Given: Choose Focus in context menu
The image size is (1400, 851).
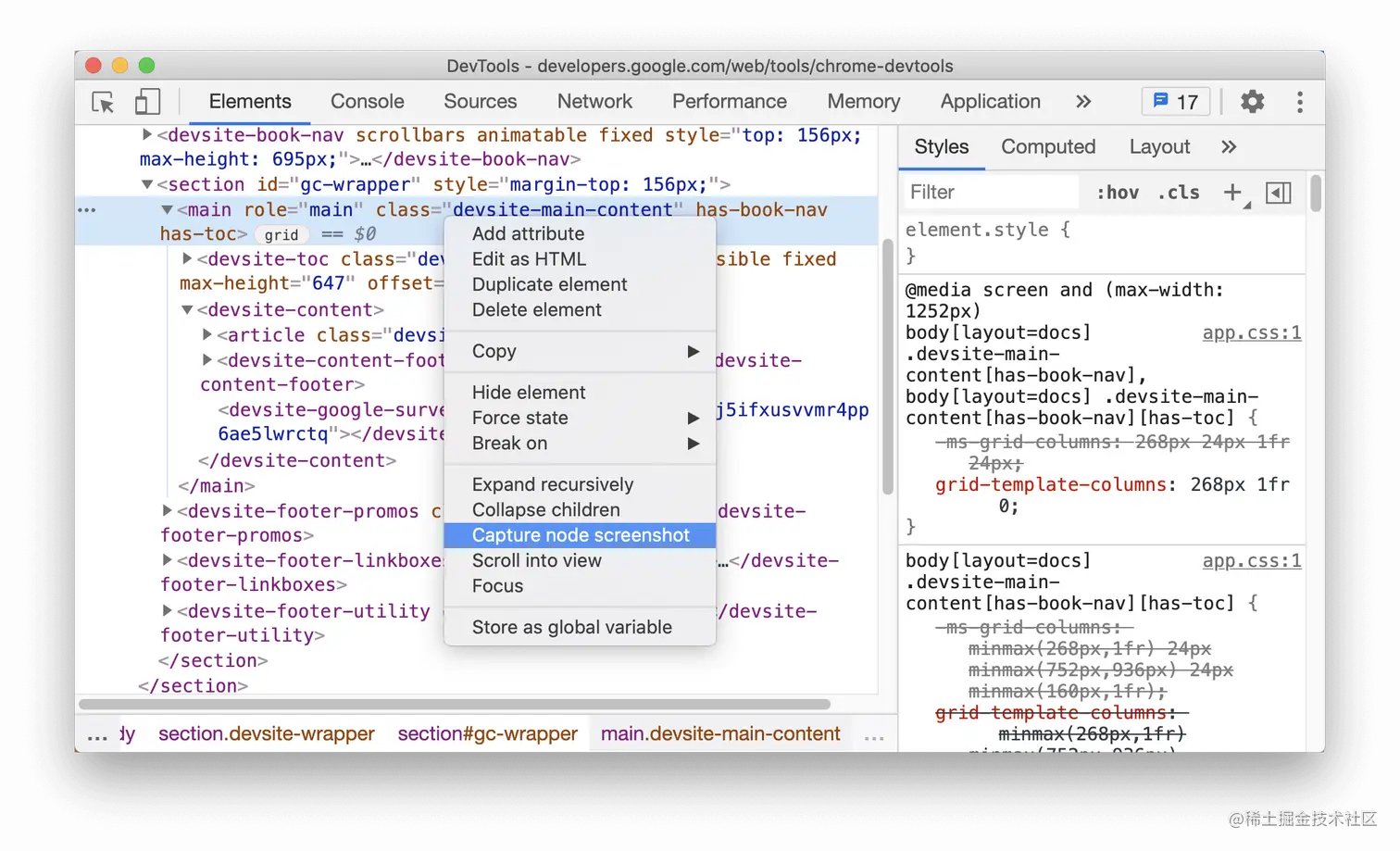Looking at the screenshot, I should [x=581, y=585].
